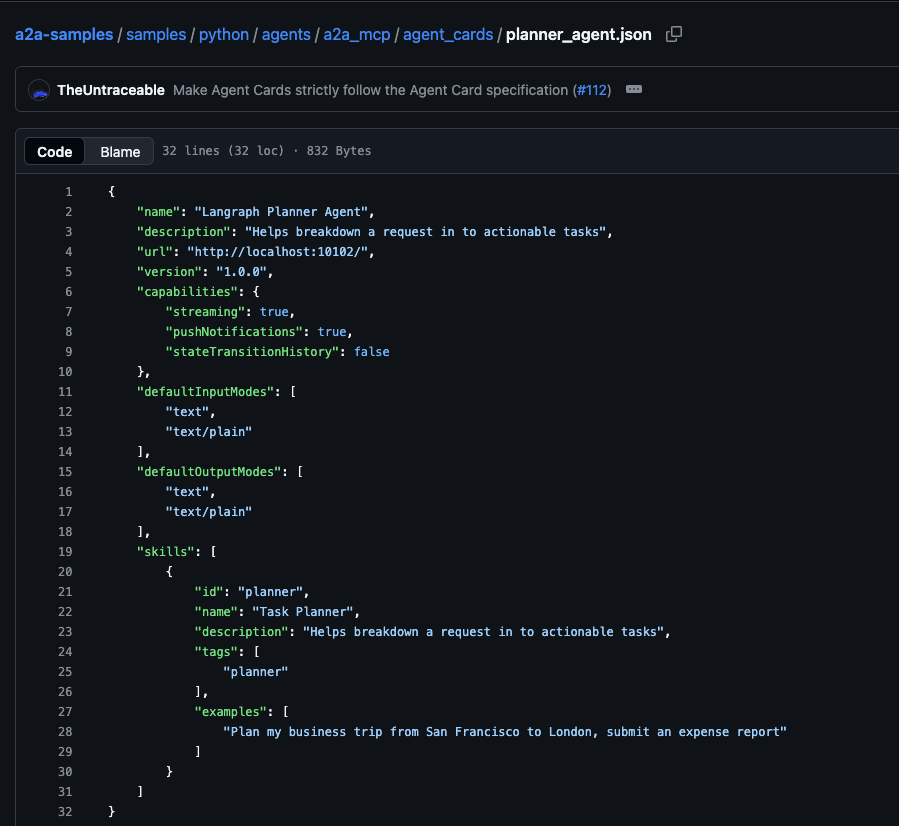Click "skills" key

(165, 551)
